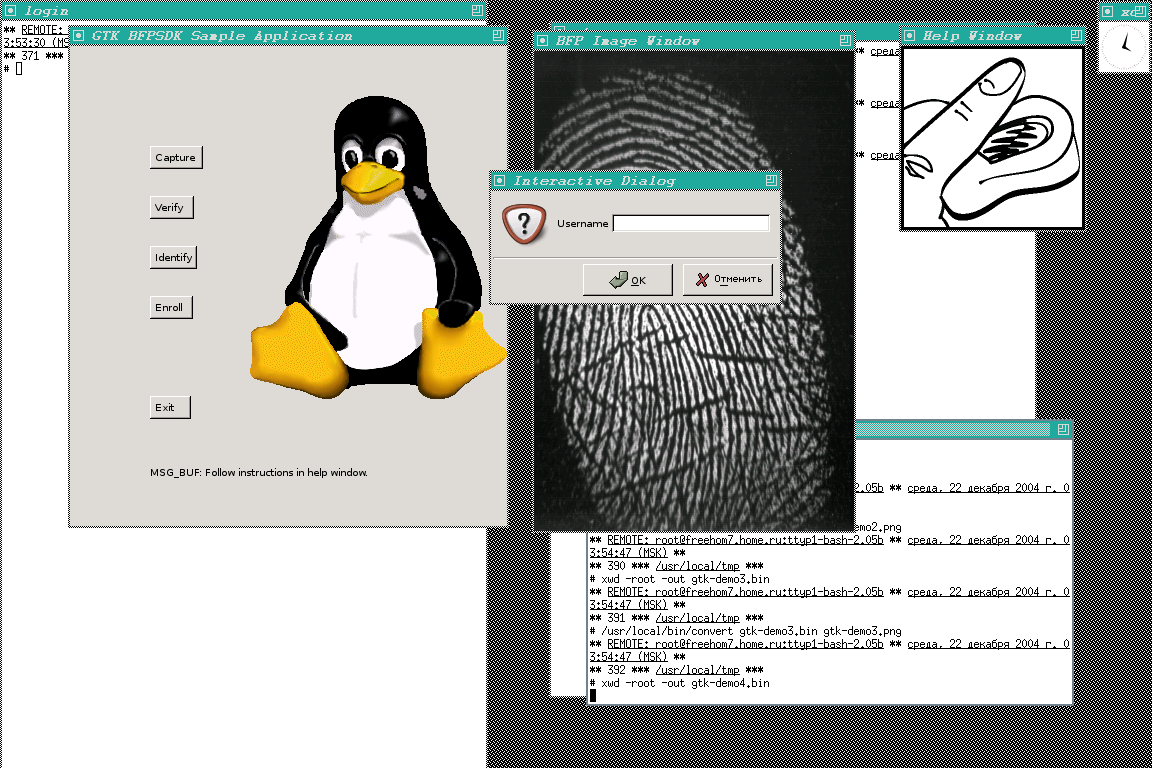1152x768 pixels.
Task: Click the Capture button
Action: pyautogui.click(x=175, y=157)
